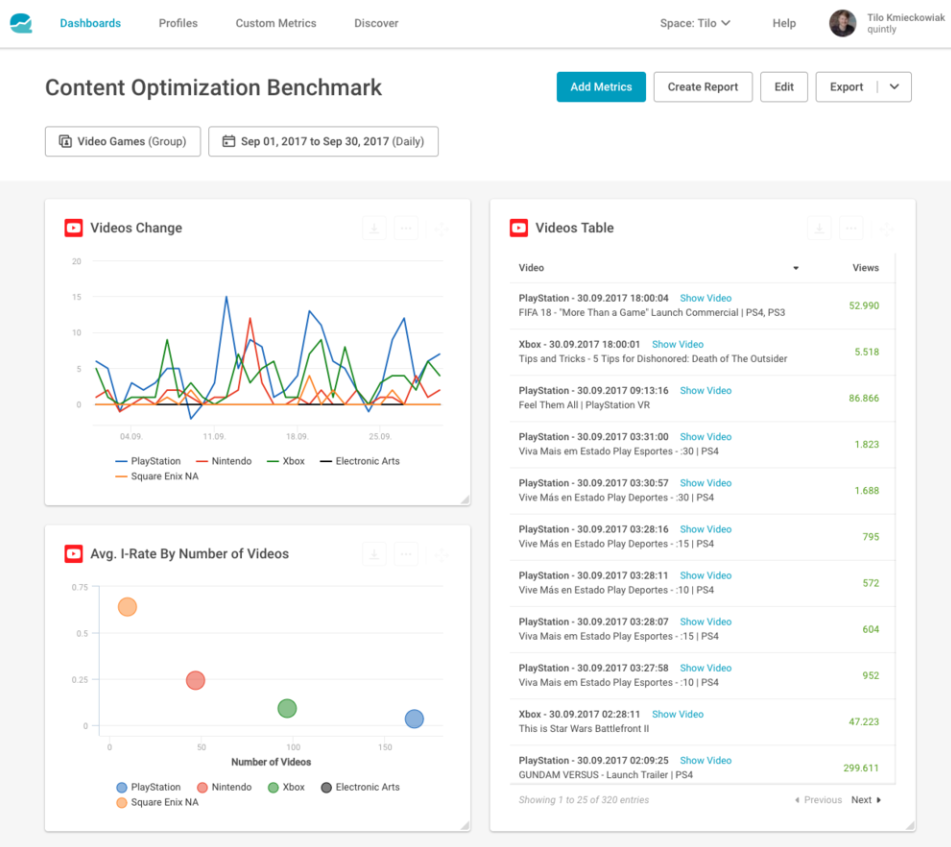Show Video for Feel Them All PlayStation VR
This screenshot has width=951, height=847.
pyautogui.click(x=705, y=390)
